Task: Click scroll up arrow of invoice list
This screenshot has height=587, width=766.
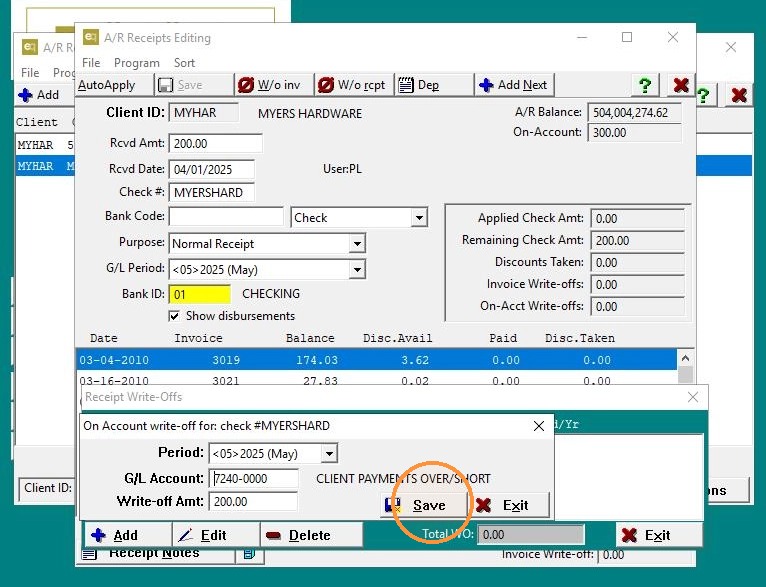Action: [685, 358]
